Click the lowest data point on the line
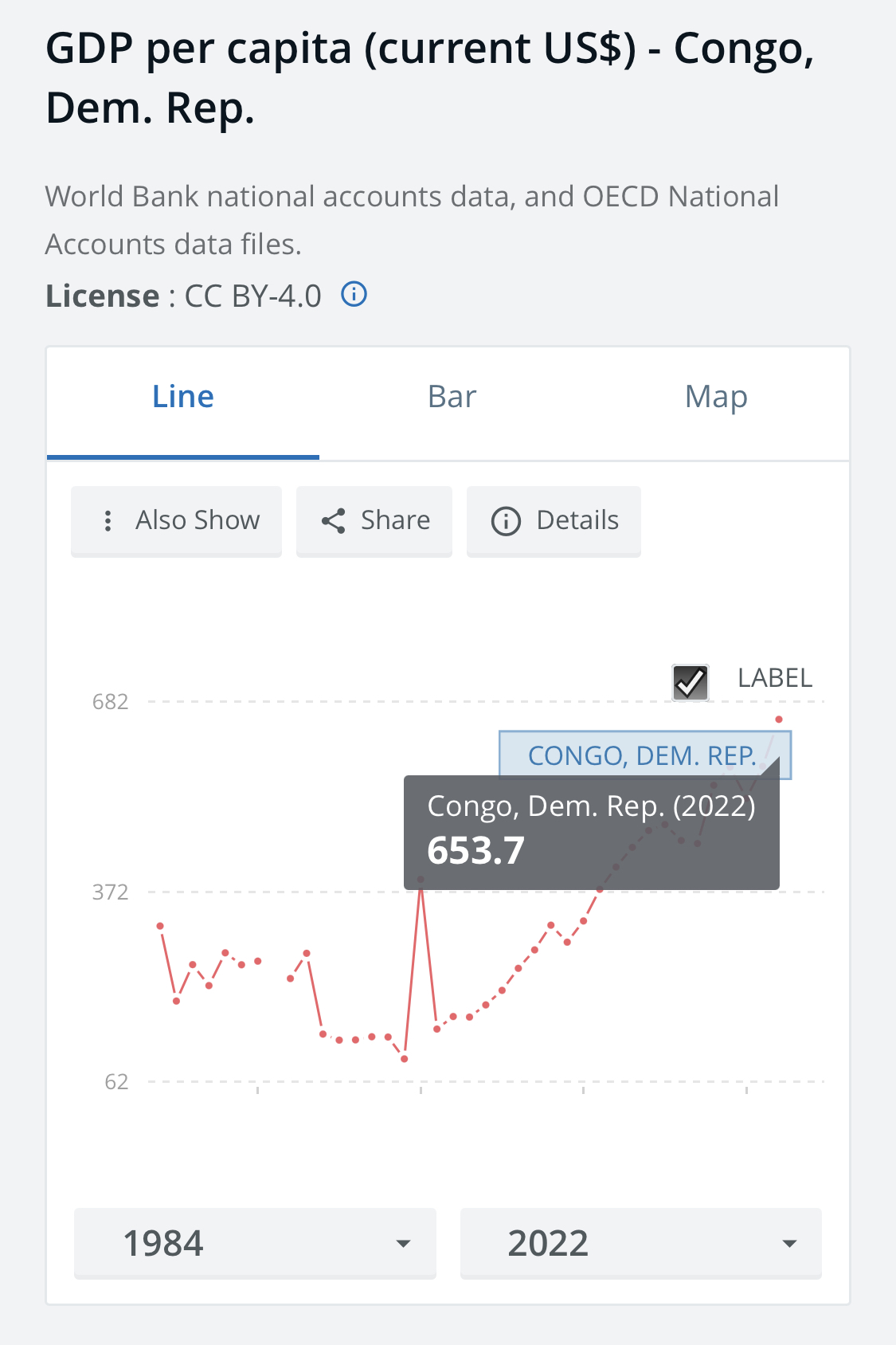The height and width of the screenshot is (1345, 896). [x=405, y=1059]
